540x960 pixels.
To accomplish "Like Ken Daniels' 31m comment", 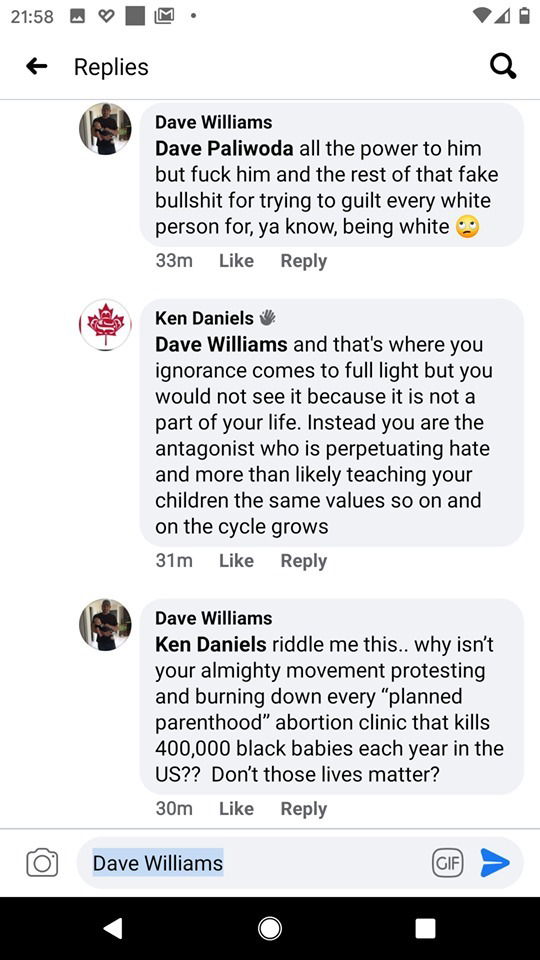I will coord(236,561).
